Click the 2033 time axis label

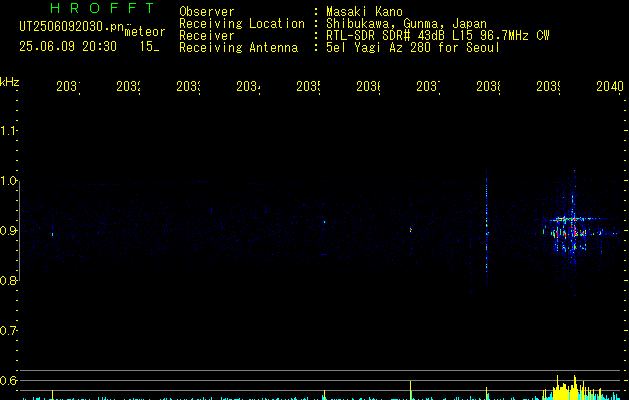coord(188,86)
